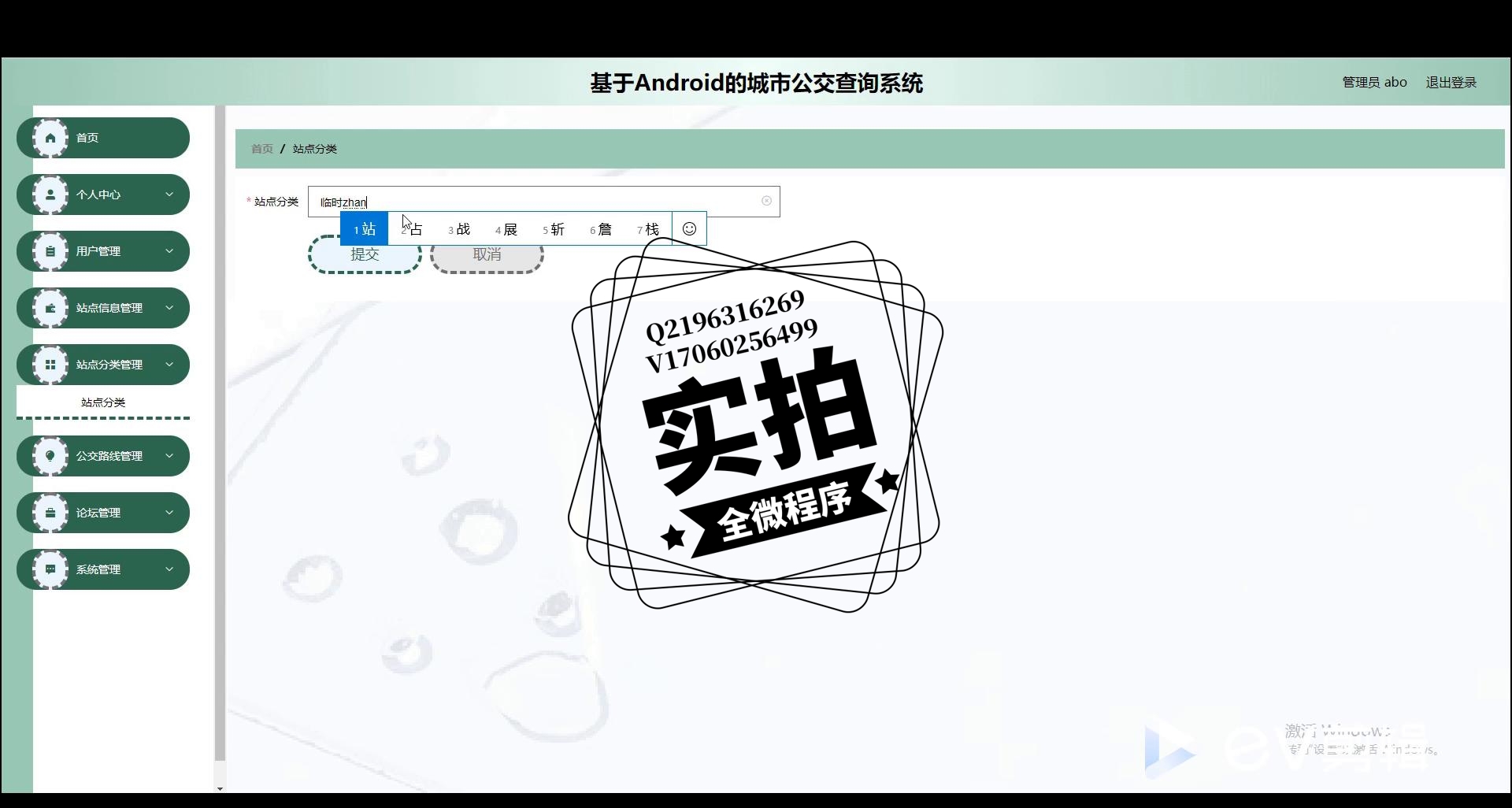Choose IME candidate 4 展
1512x808 pixels.
tap(506, 229)
